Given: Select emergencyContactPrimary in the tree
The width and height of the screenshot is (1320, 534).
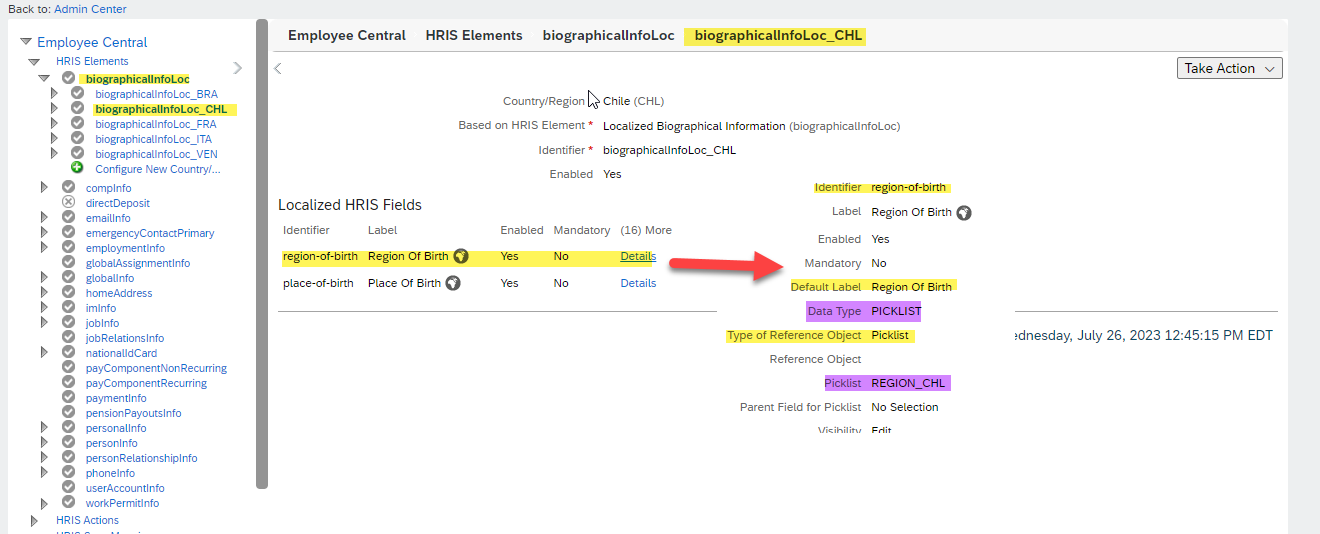Looking at the screenshot, I should [x=150, y=233].
